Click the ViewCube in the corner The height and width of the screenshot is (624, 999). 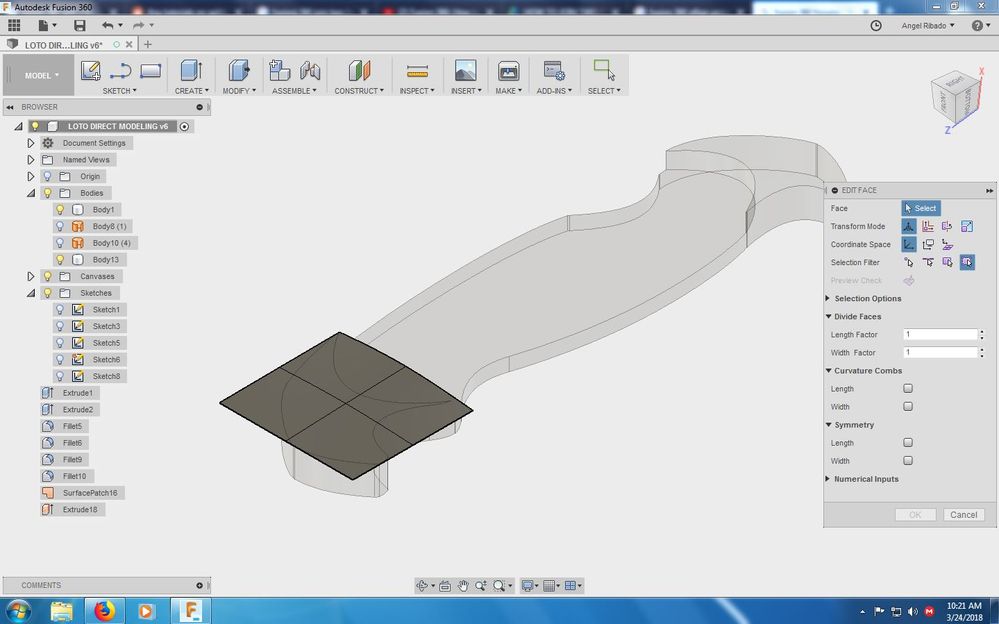pos(953,97)
